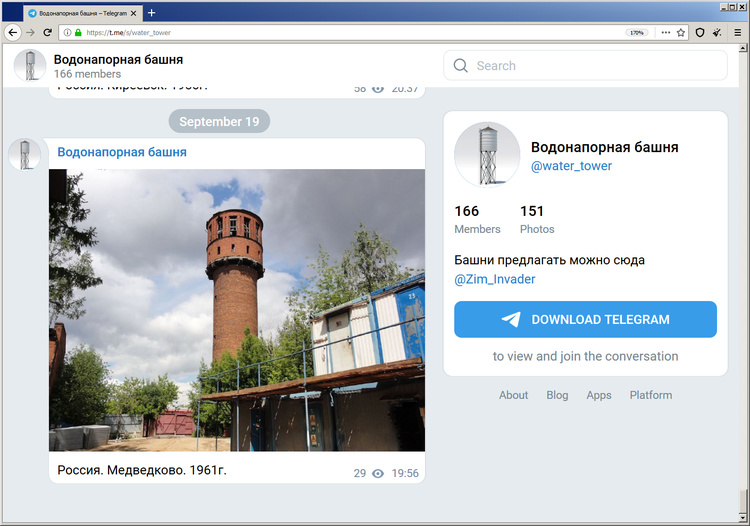Click text to view and join the conversation

[x=585, y=356]
